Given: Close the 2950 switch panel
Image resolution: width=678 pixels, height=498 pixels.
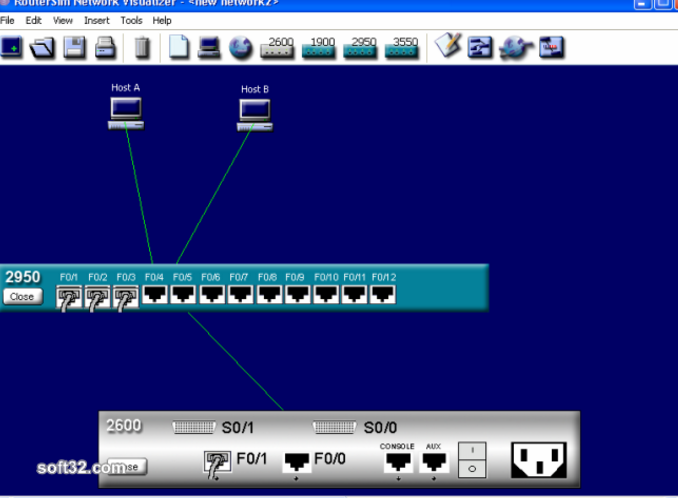Looking at the screenshot, I should [23, 297].
